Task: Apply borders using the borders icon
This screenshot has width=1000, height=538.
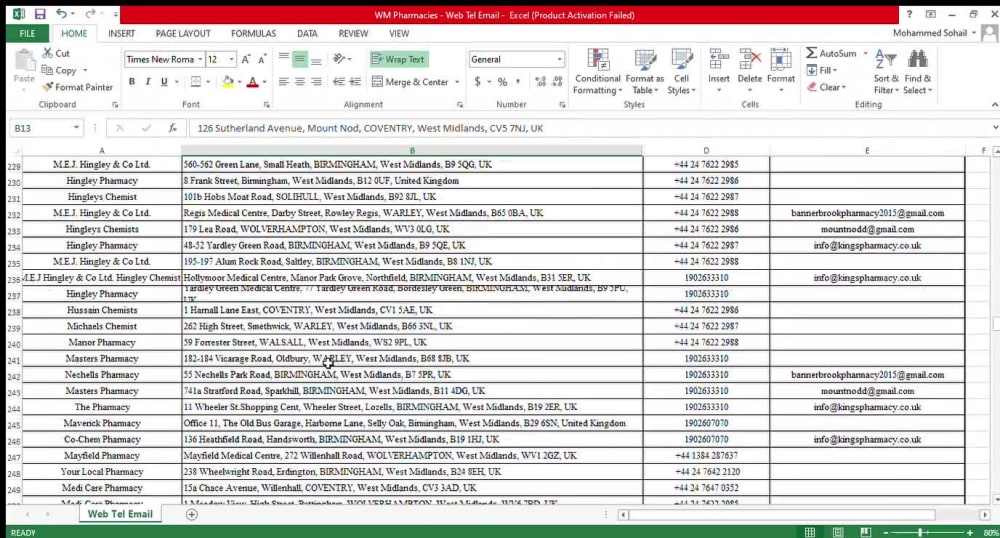Action: point(196,82)
